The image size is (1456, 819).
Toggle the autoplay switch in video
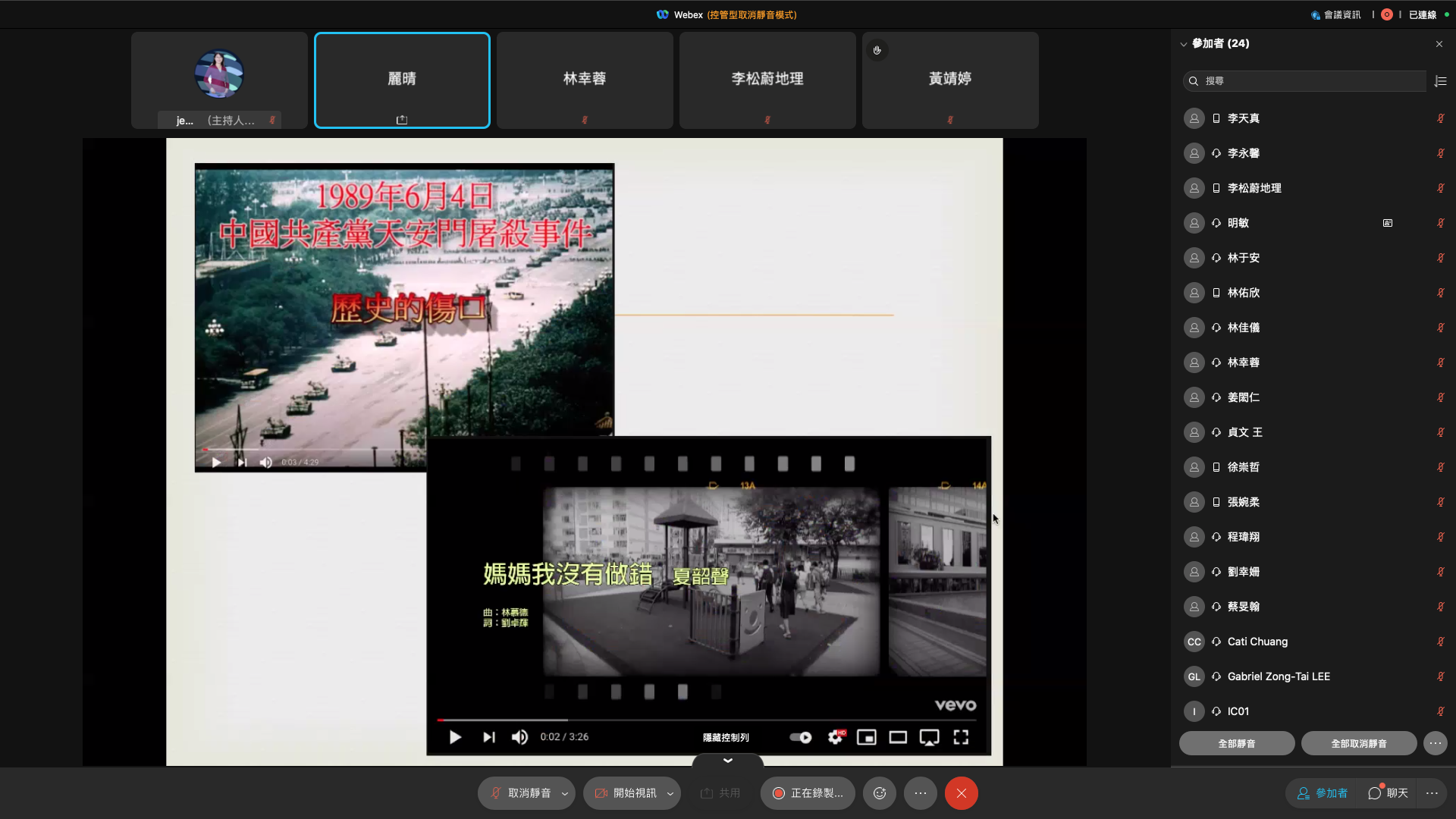pos(800,737)
